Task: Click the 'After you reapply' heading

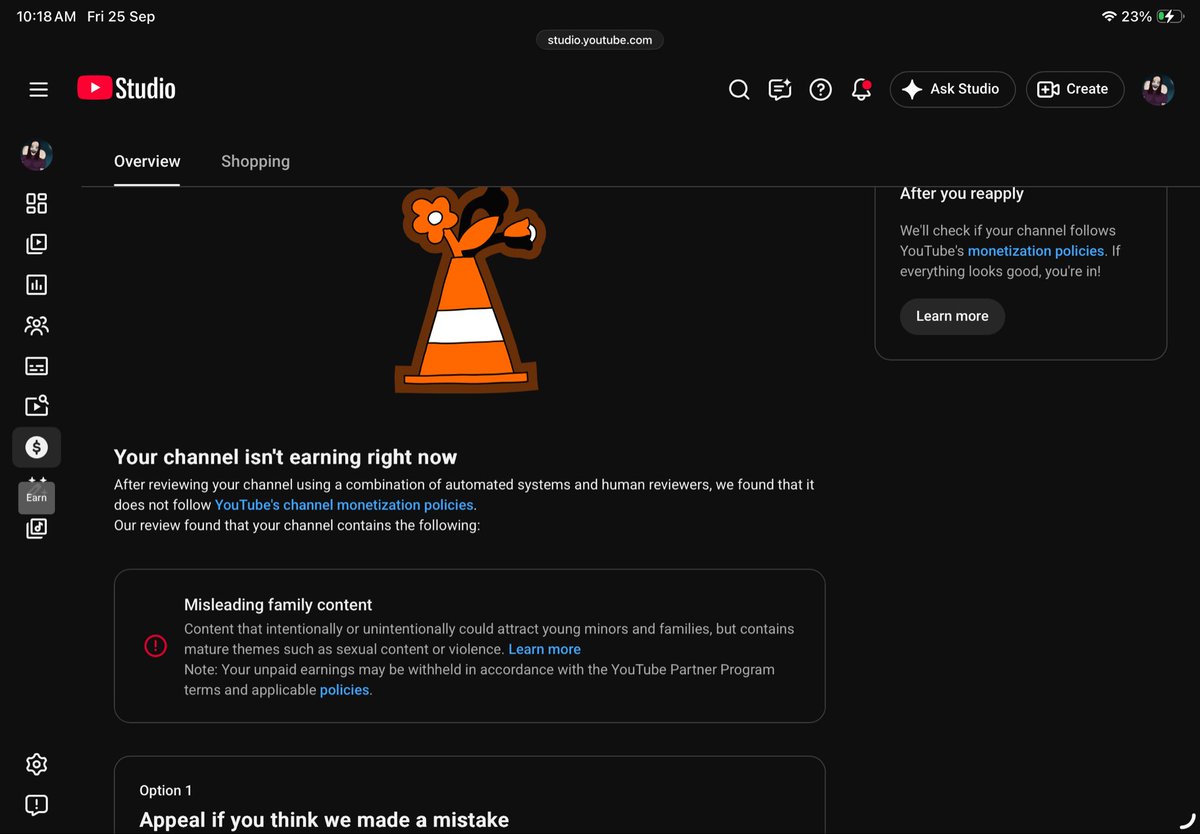Action: [962, 194]
